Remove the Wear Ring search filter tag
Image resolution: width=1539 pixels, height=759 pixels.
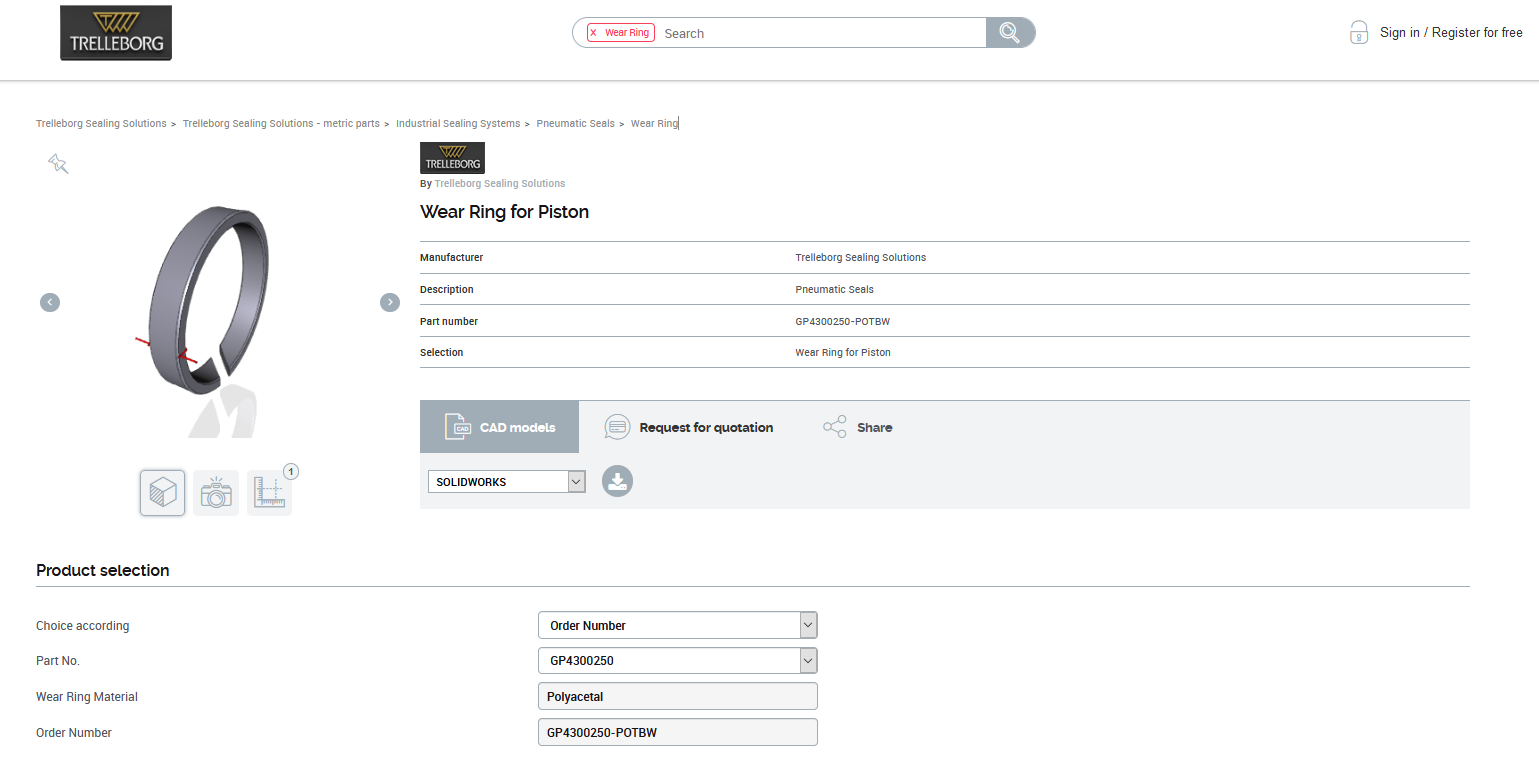tap(593, 33)
